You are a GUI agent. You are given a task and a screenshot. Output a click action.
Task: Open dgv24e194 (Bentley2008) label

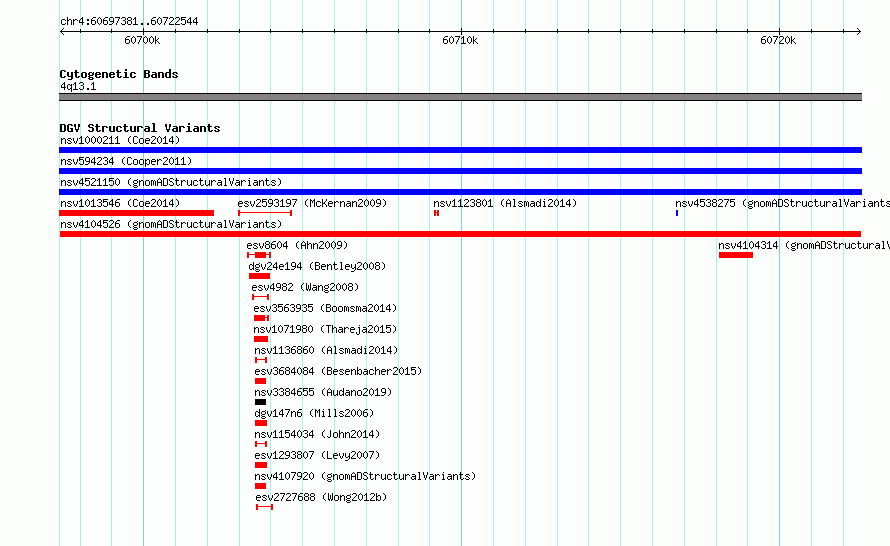point(317,266)
